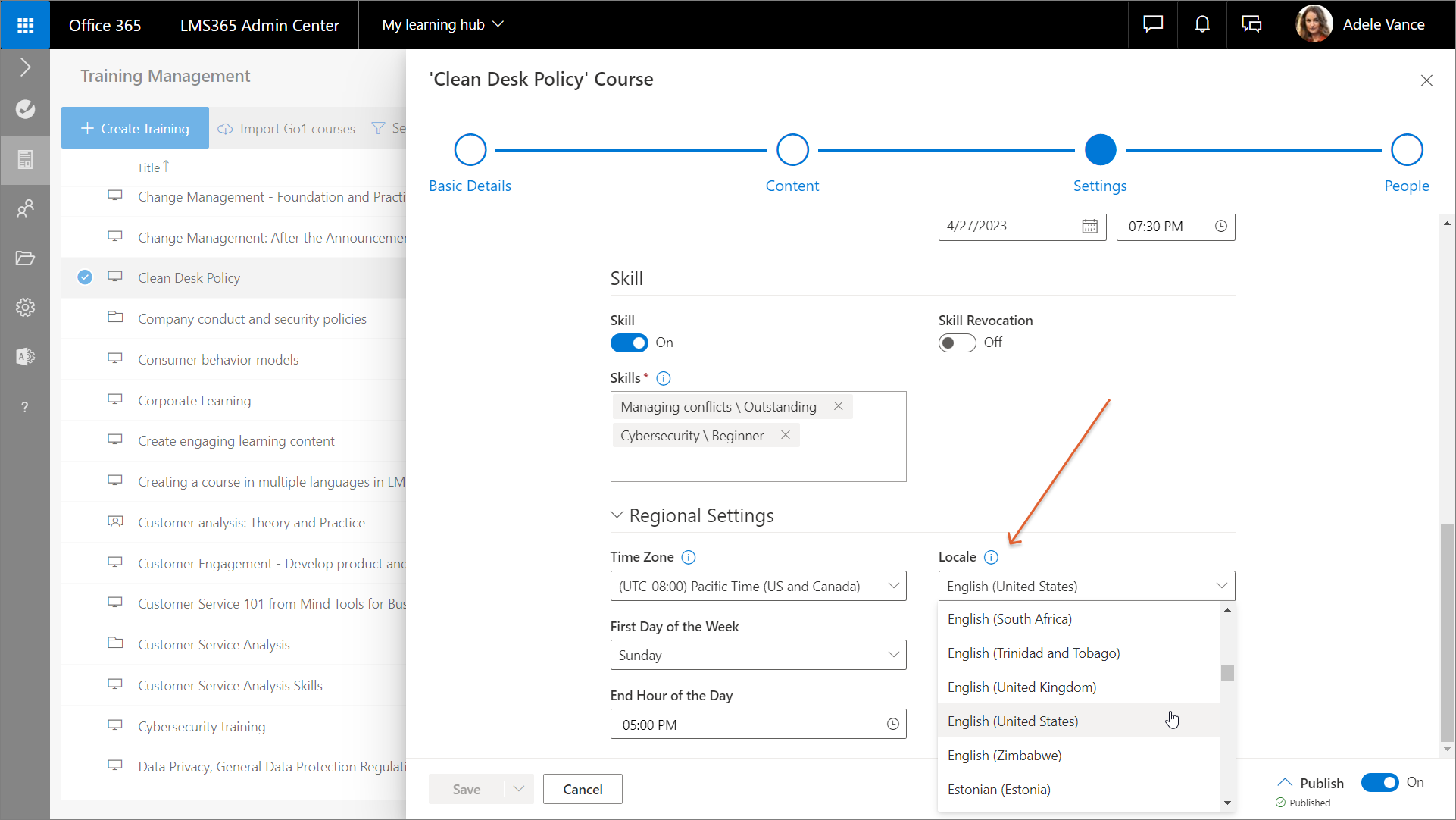Collapse the Regional Settings section
Image resolution: width=1456 pixels, height=820 pixels.
617,515
